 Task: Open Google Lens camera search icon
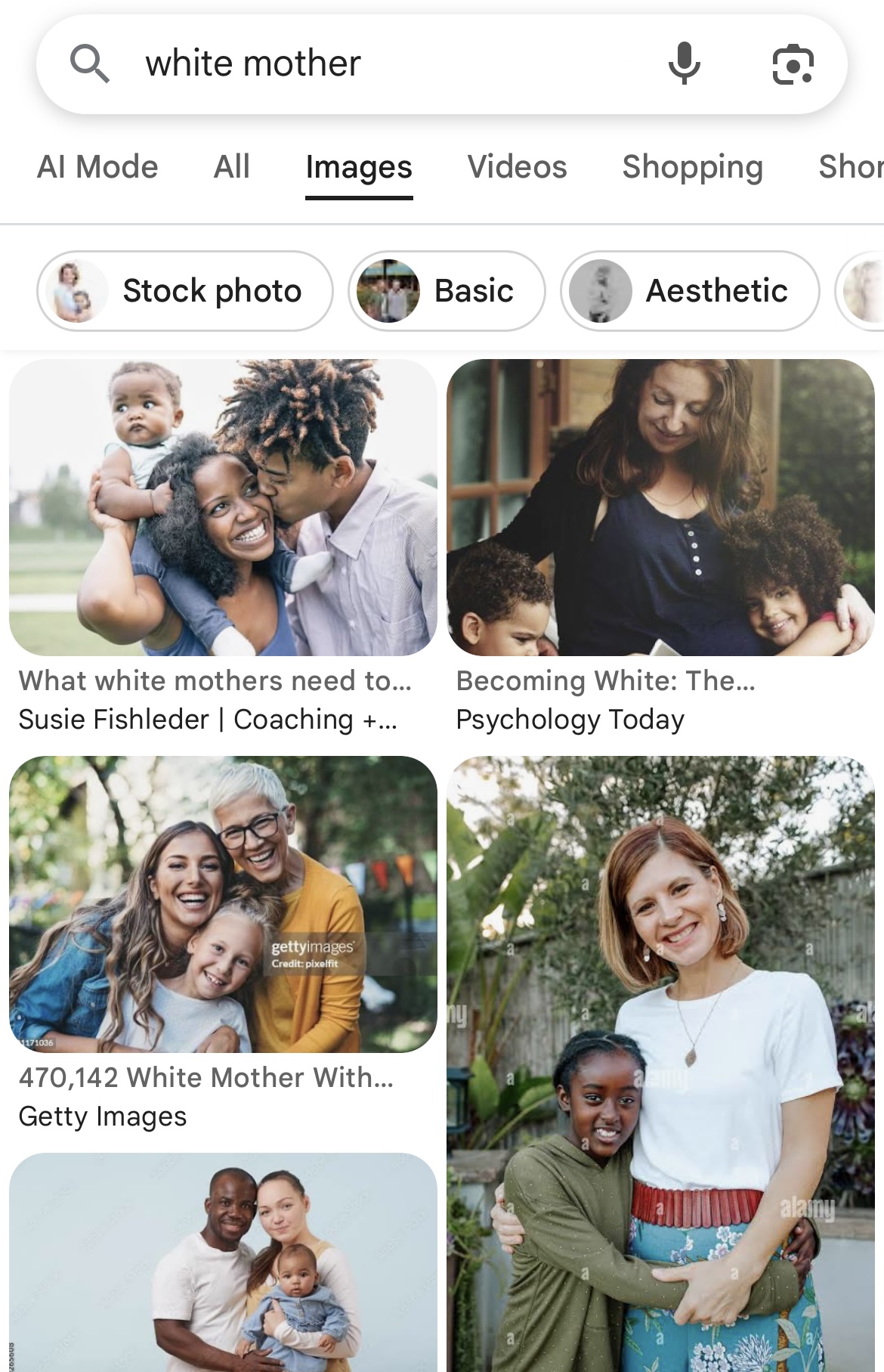click(x=793, y=64)
